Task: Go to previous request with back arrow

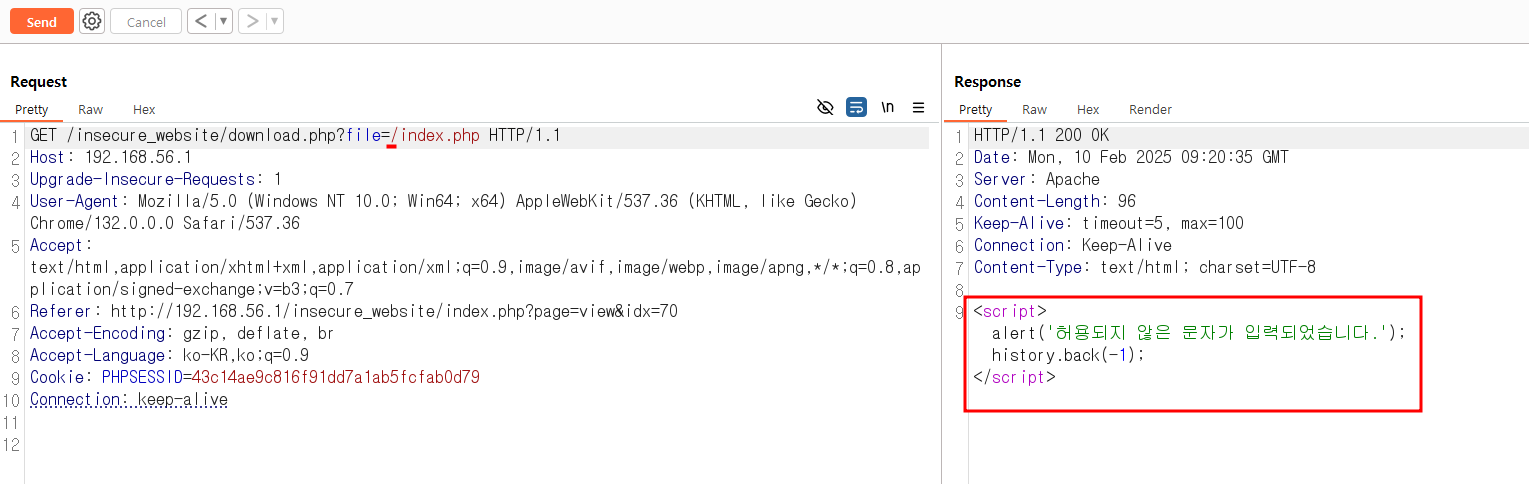Action: coord(201,21)
